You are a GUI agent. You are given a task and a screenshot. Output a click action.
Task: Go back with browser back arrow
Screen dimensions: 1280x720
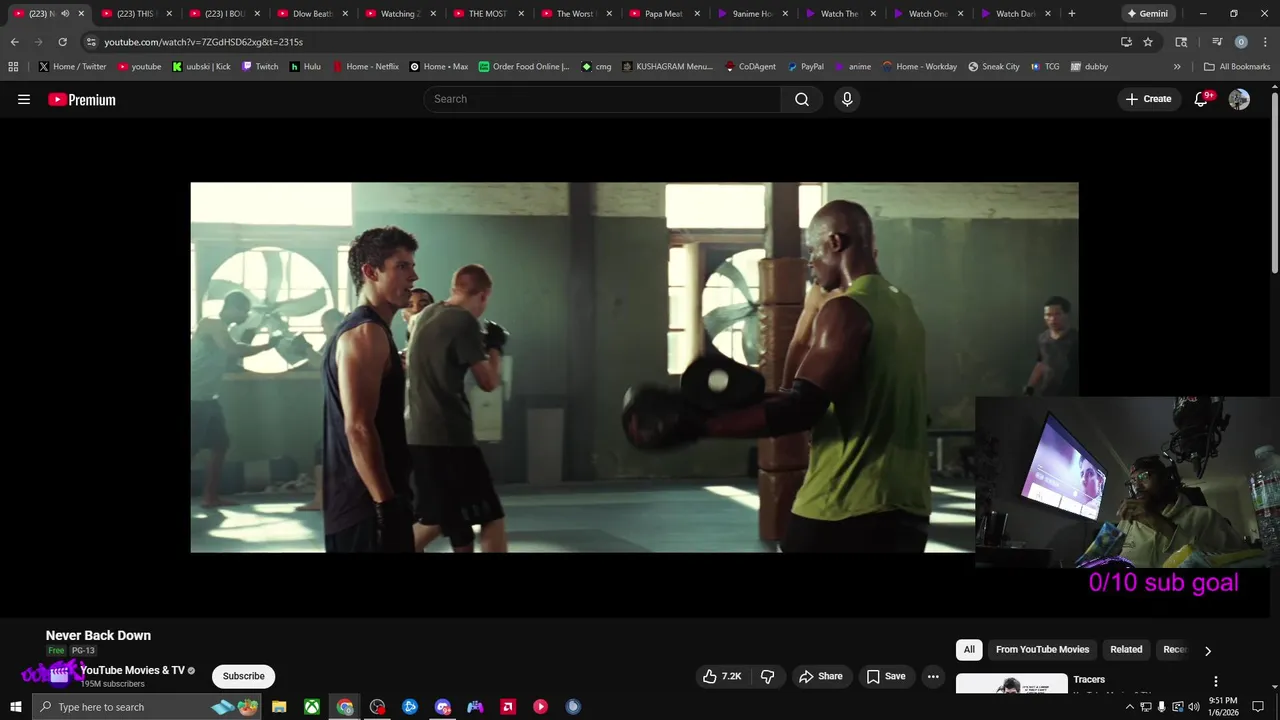click(14, 42)
